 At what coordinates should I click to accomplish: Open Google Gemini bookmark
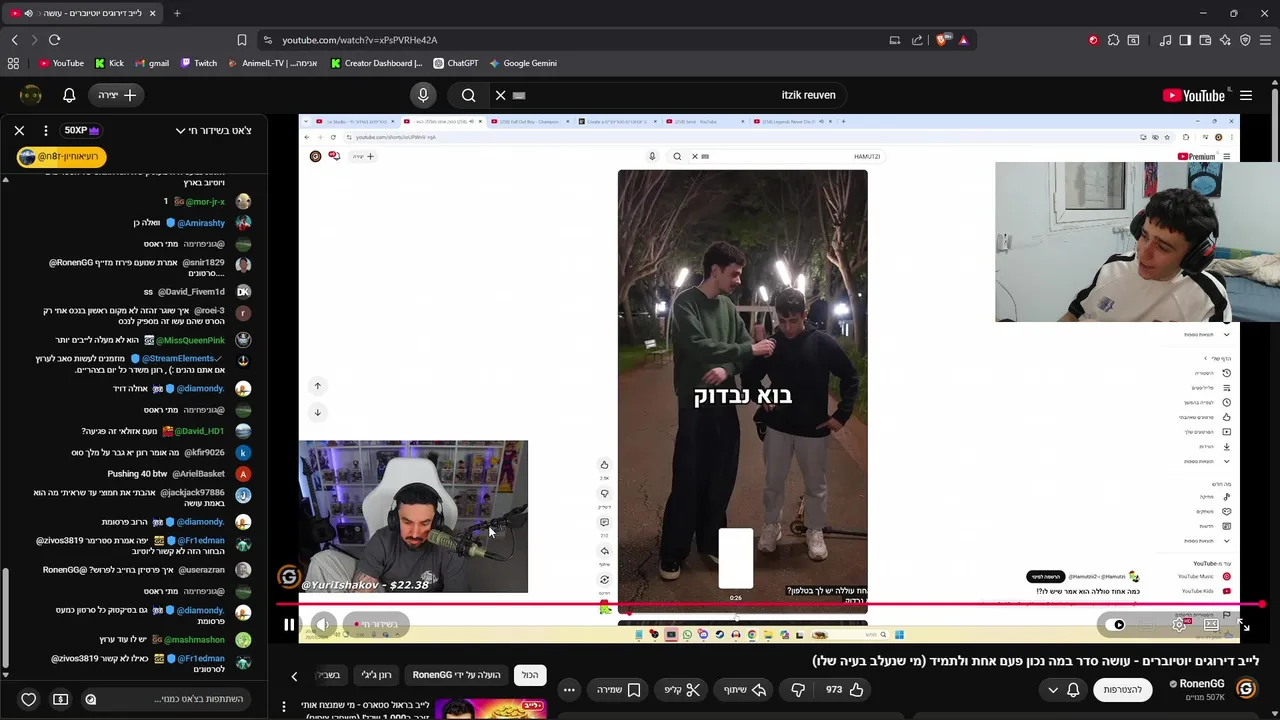(522, 63)
